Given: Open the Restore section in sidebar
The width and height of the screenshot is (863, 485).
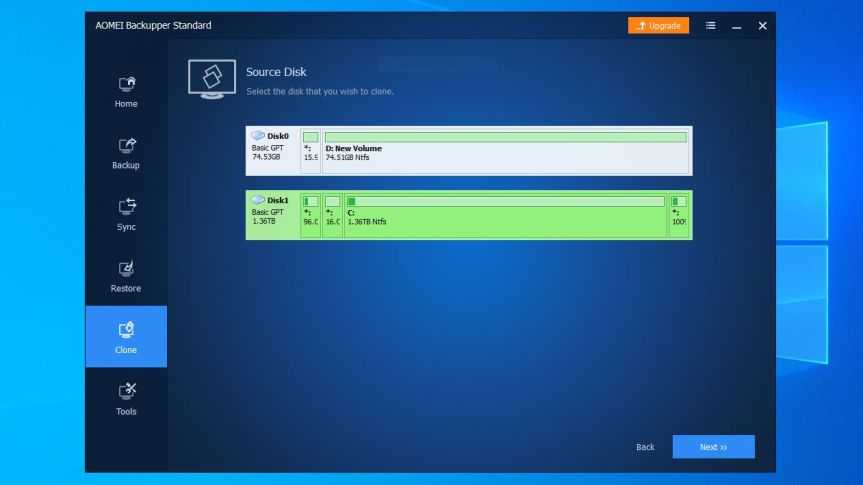Looking at the screenshot, I should coord(126,276).
